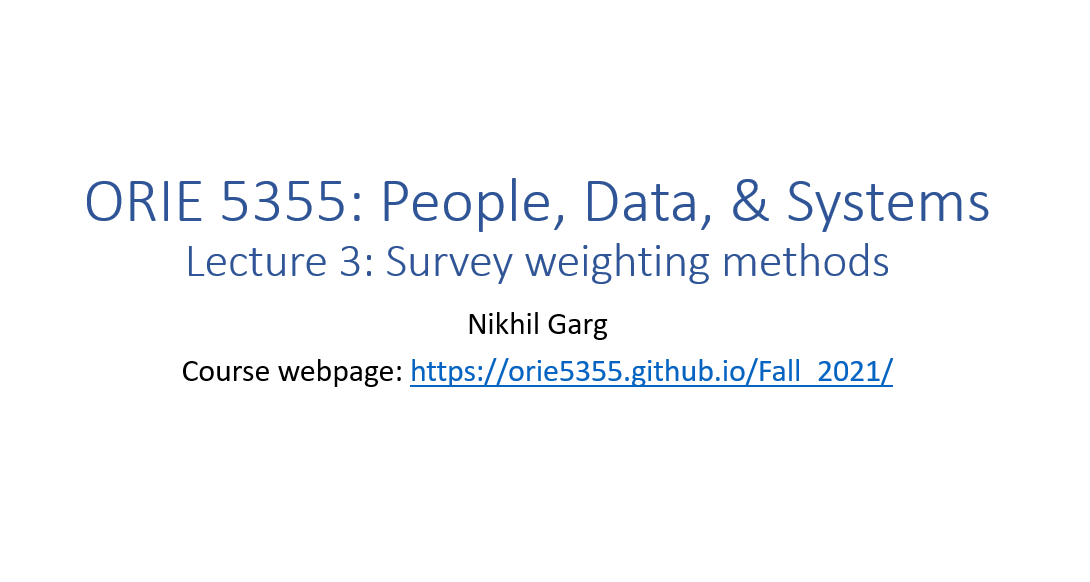Click the lecture number "3" in the subtitle
The width and height of the screenshot is (1090, 582).
pos(343,262)
